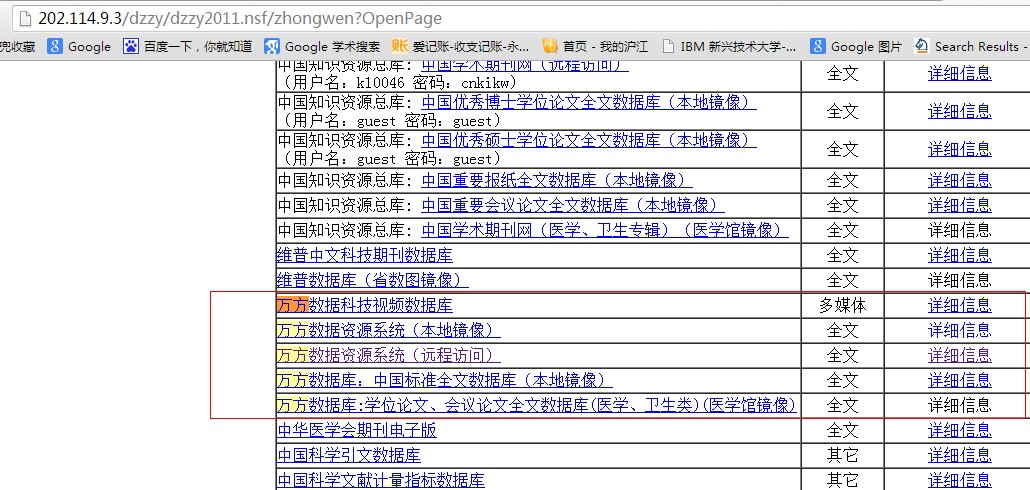Image resolution: width=1030 pixels, height=490 pixels.
Task: Click 详细信息 for 中国科学引文数据库 row
Action: [960, 456]
